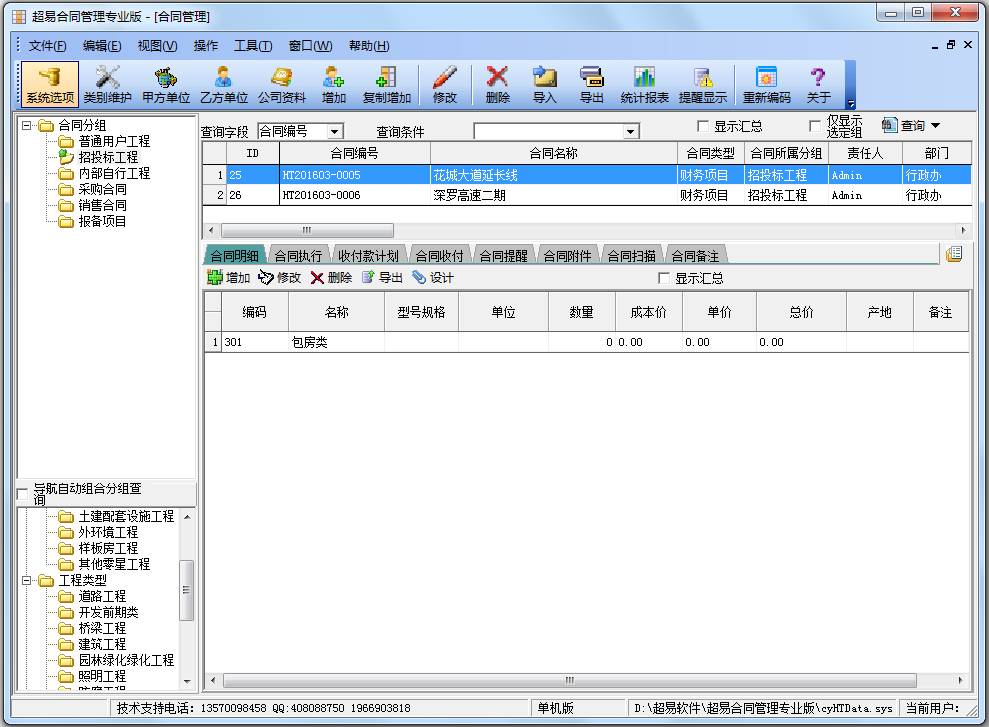Check 显示汇总 in the detail panel

point(664,278)
